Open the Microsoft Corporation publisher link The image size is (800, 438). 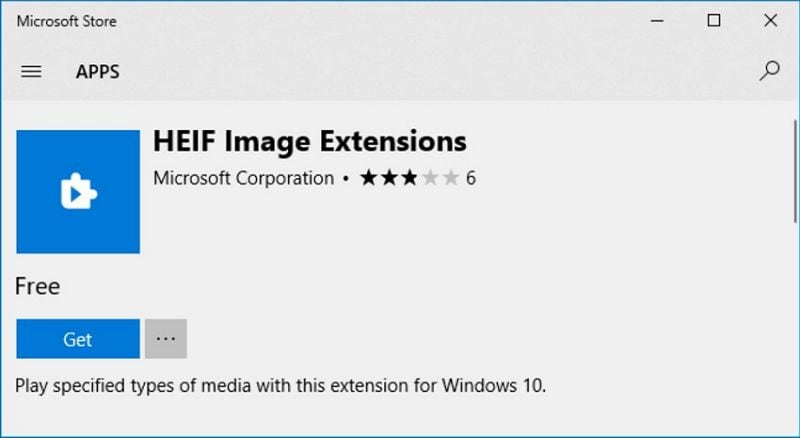243,179
